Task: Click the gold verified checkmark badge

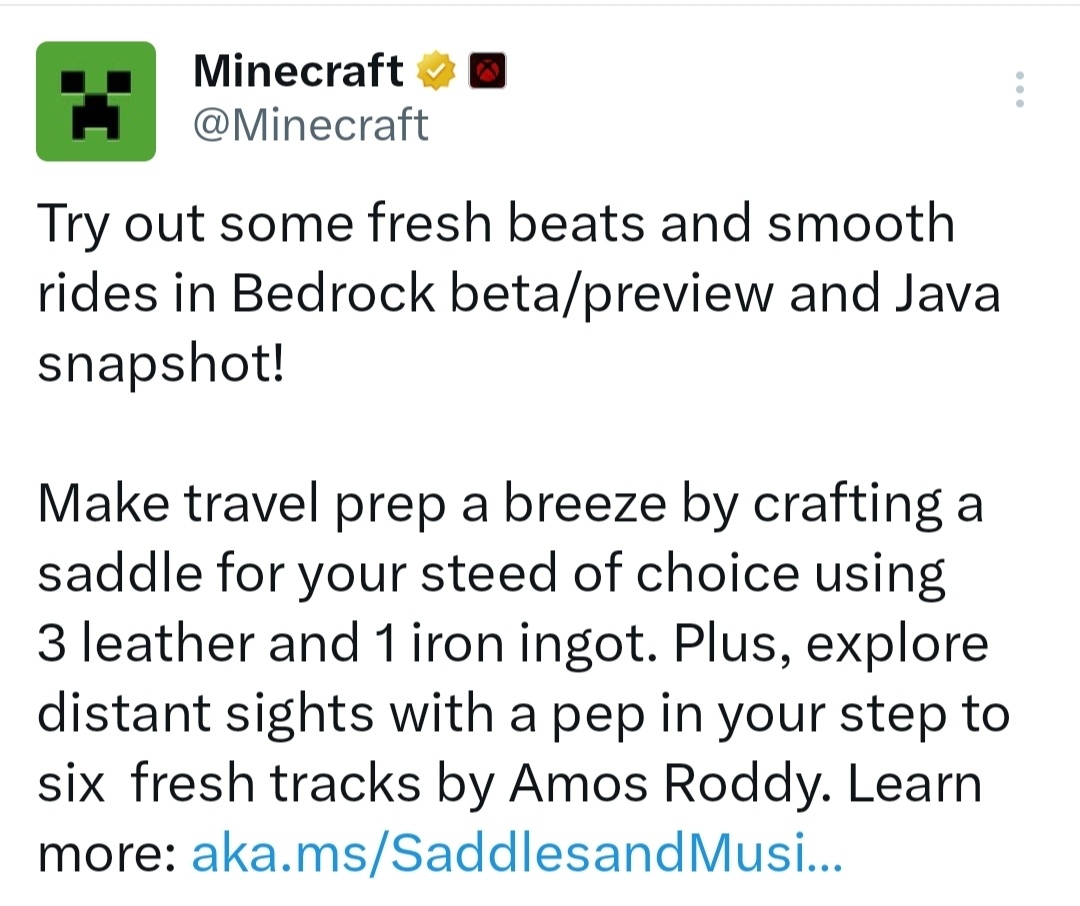Action: 436,70
